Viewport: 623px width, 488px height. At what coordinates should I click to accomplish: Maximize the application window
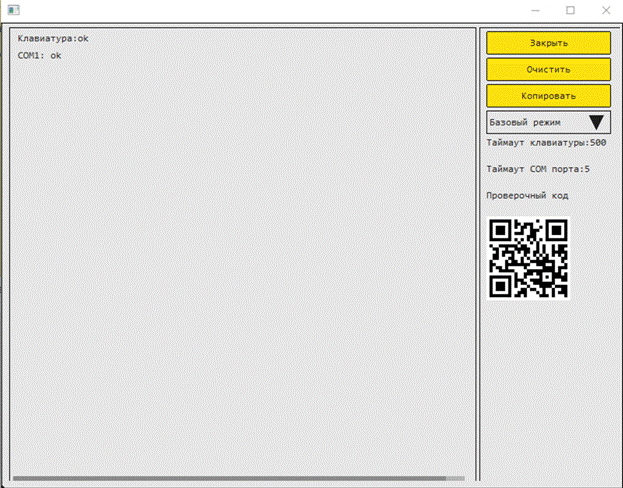point(571,10)
